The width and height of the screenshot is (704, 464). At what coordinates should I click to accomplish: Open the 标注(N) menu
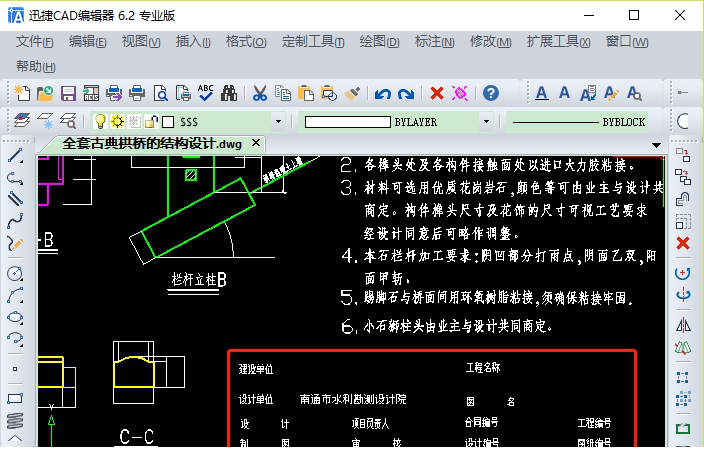click(x=435, y=42)
